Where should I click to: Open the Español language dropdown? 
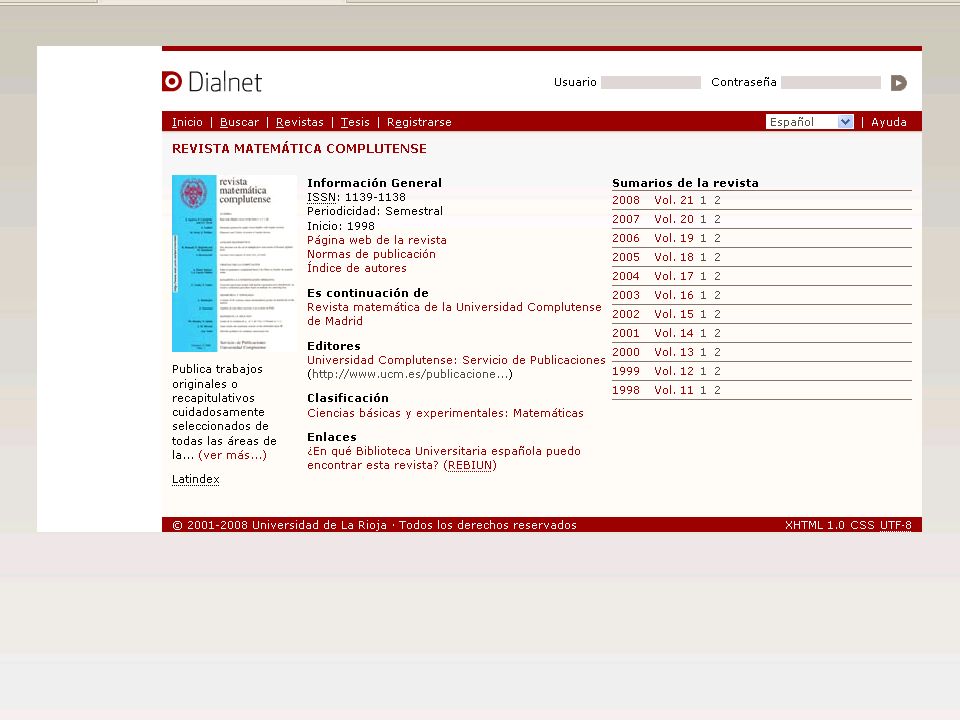coord(809,122)
